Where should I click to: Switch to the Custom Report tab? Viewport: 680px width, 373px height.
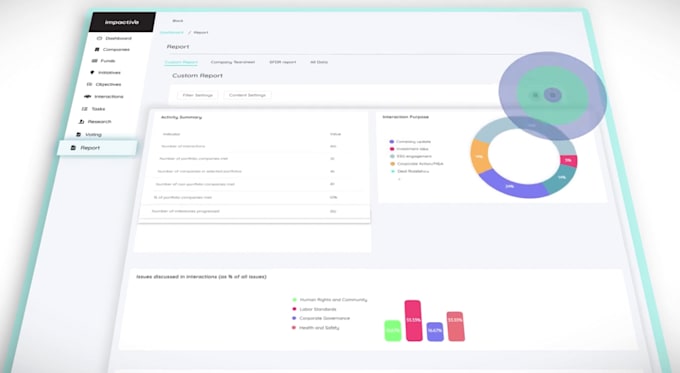181,62
